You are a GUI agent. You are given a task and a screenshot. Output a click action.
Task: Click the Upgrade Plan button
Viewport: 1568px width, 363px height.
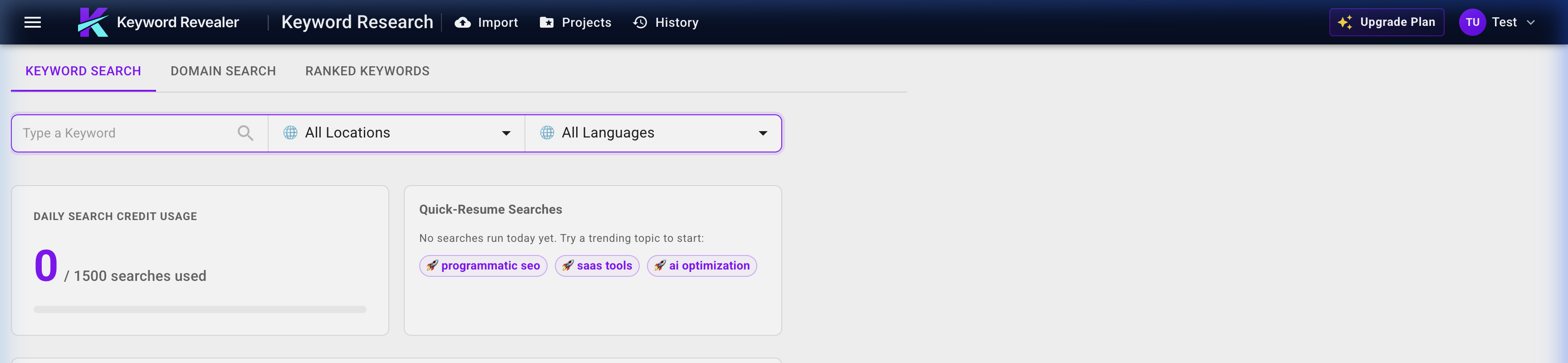pyautogui.click(x=1387, y=23)
